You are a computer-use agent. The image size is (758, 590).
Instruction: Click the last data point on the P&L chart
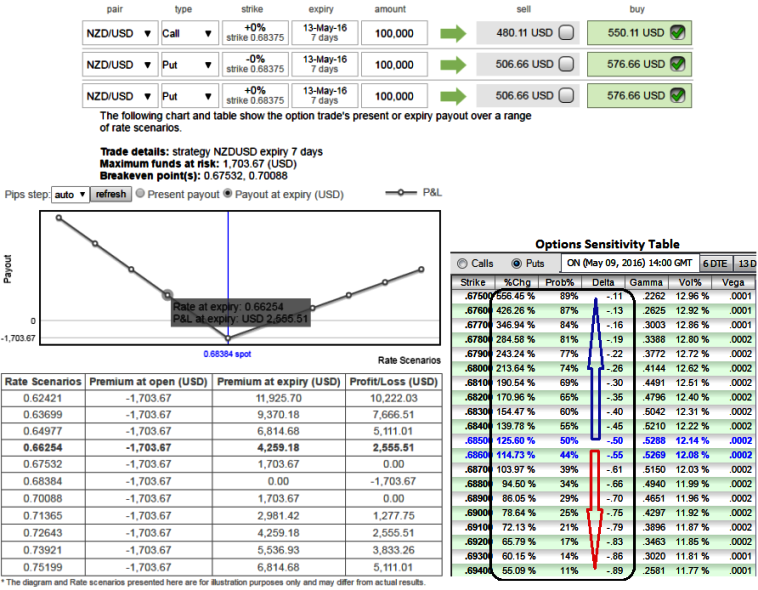click(x=422, y=269)
